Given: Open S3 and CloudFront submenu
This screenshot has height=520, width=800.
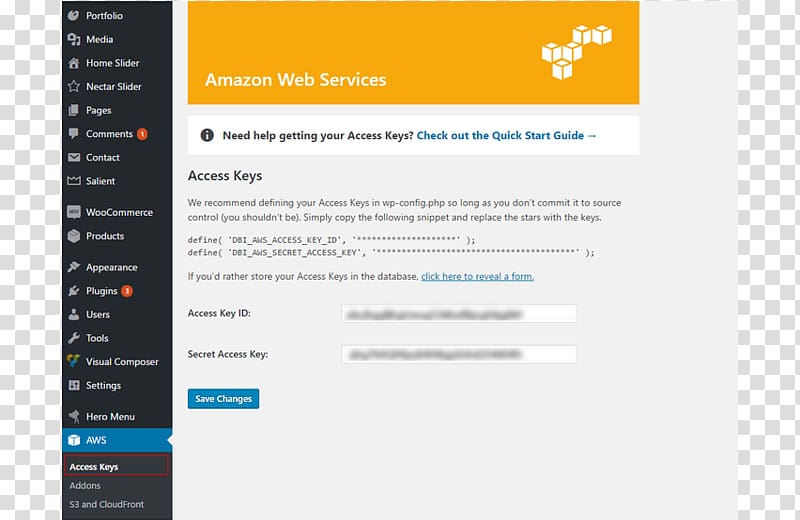Looking at the screenshot, I should click(106, 504).
